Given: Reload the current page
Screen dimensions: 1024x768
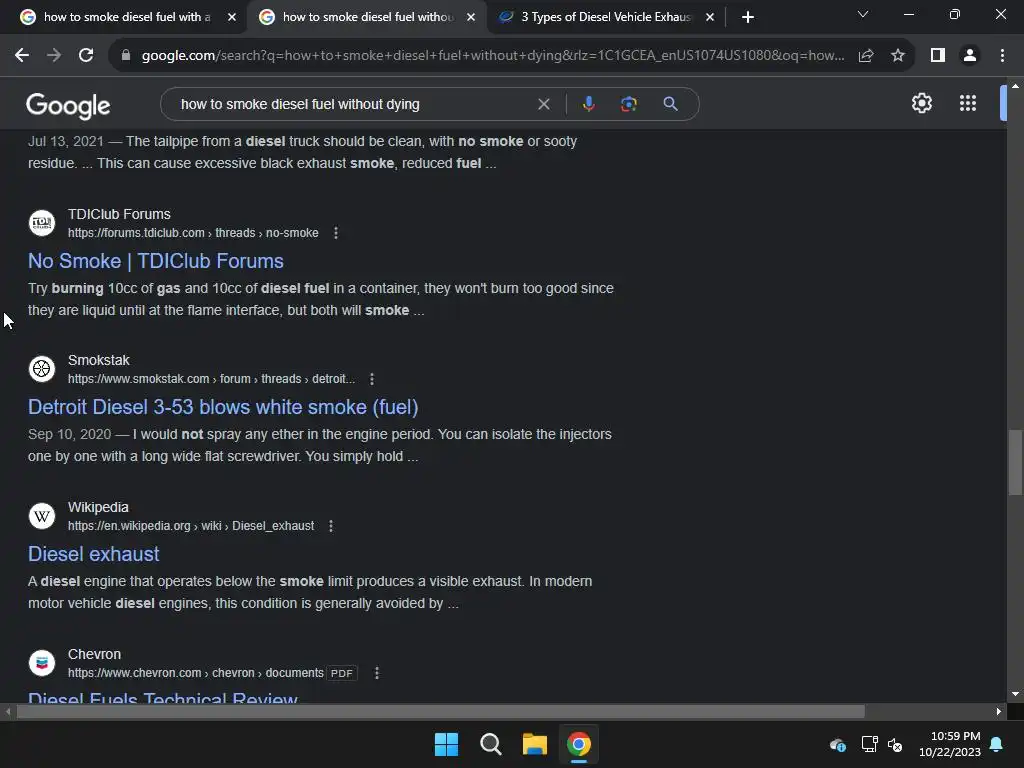Looking at the screenshot, I should [86, 56].
